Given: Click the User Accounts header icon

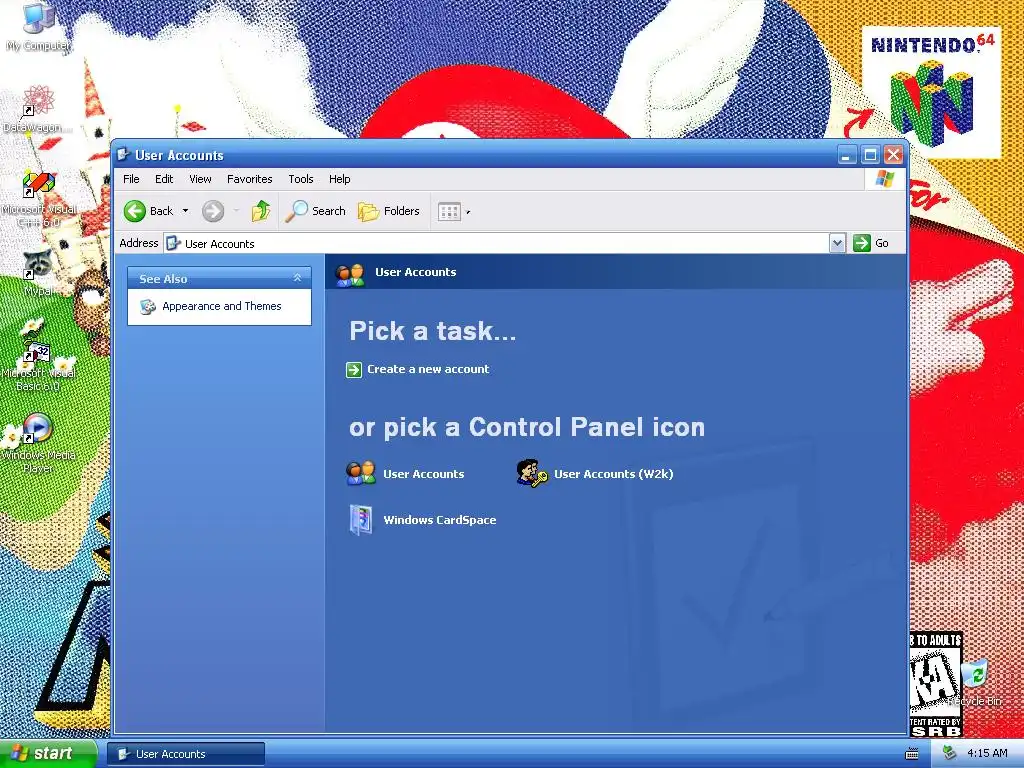Looking at the screenshot, I should coord(350,274).
